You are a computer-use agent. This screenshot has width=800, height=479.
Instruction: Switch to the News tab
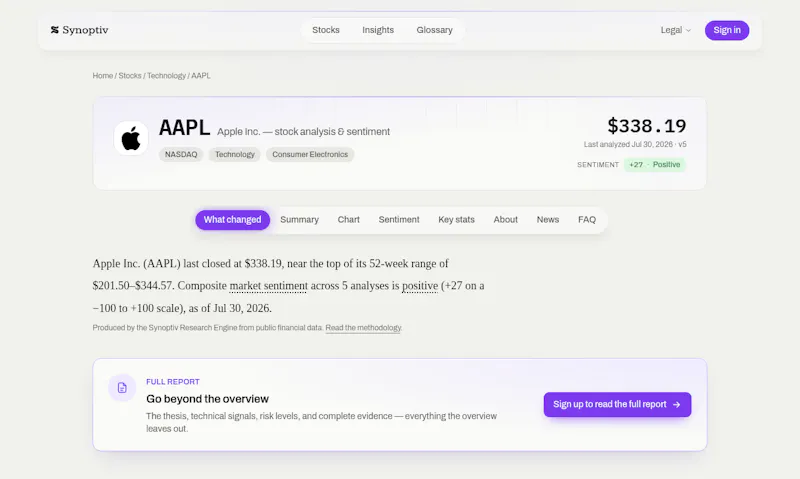click(547, 220)
